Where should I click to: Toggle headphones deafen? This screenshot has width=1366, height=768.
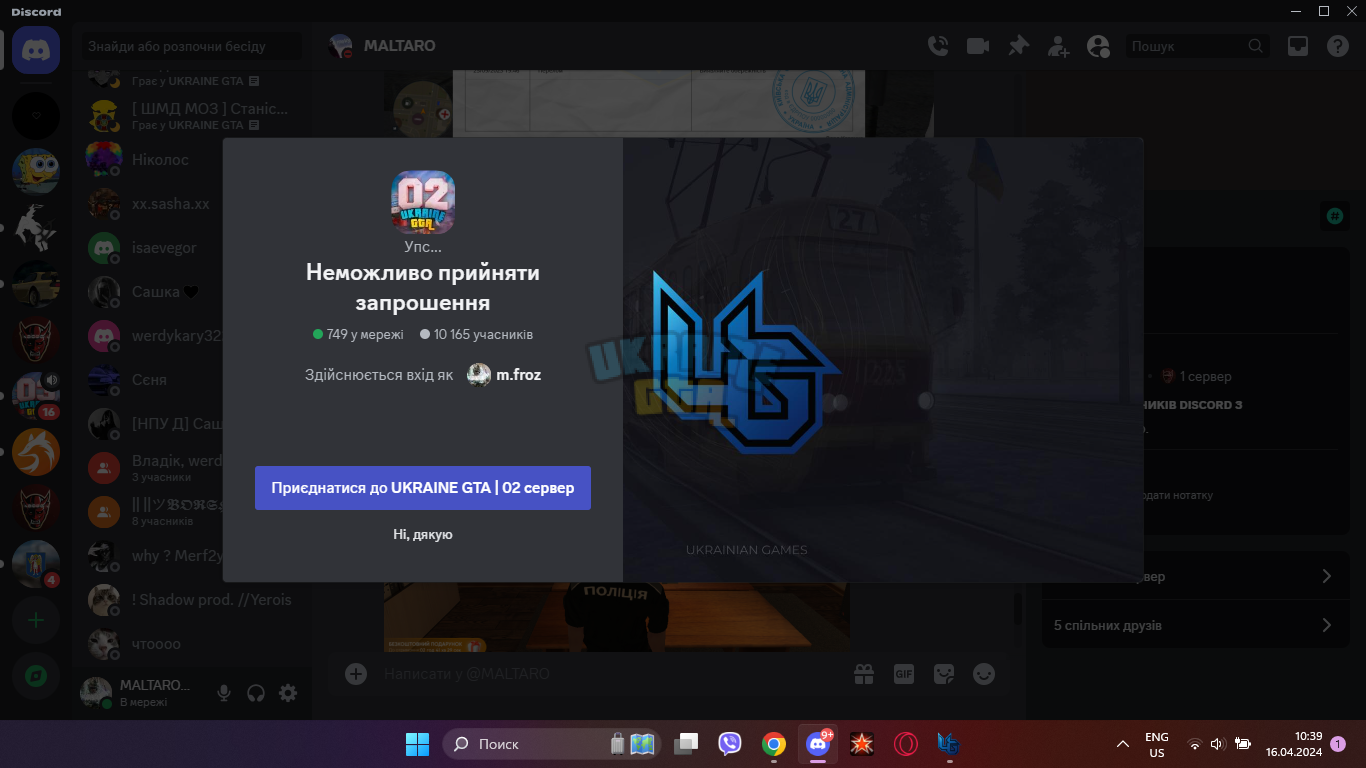pyautogui.click(x=256, y=693)
